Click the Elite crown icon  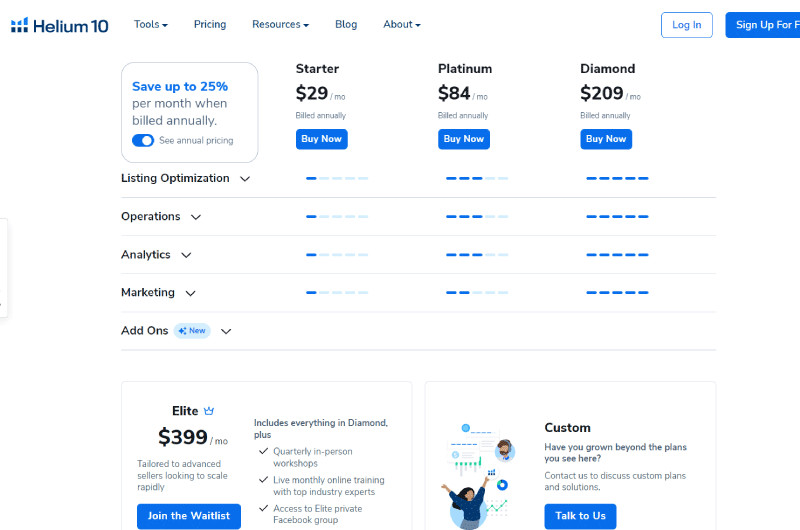209,411
